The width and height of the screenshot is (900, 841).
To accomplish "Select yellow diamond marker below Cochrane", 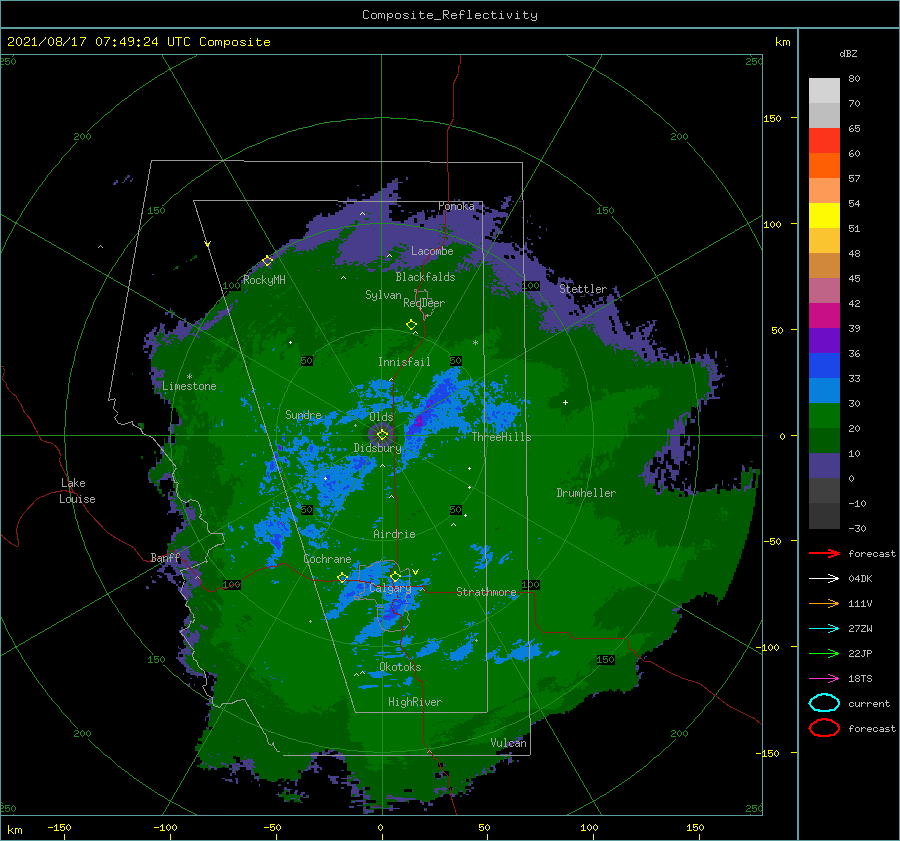I will [x=342, y=578].
